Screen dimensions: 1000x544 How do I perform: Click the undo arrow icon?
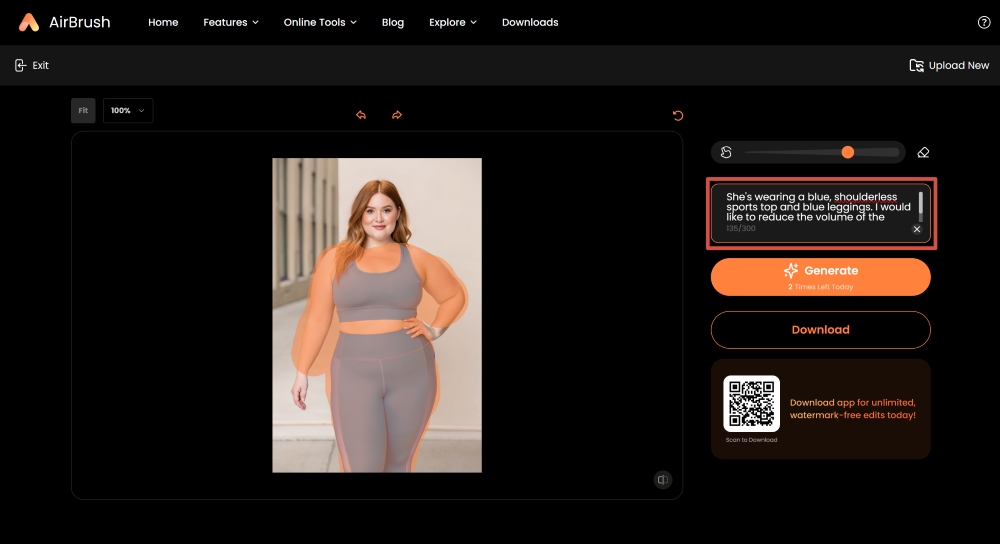pyautogui.click(x=361, y=115)
